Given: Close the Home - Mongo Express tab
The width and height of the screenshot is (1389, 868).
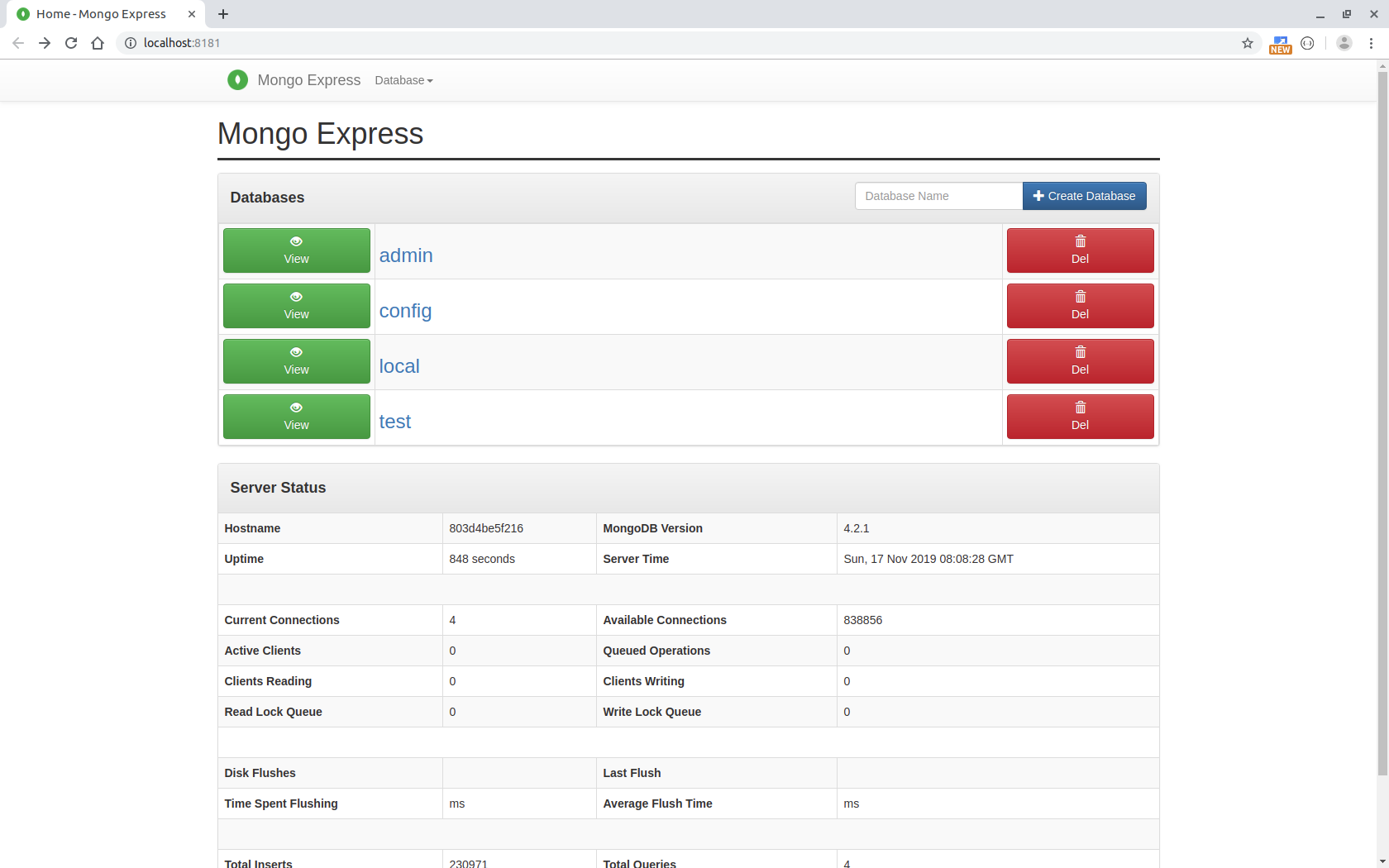Looking at the screenshot, I should click(x=192, y=14).
